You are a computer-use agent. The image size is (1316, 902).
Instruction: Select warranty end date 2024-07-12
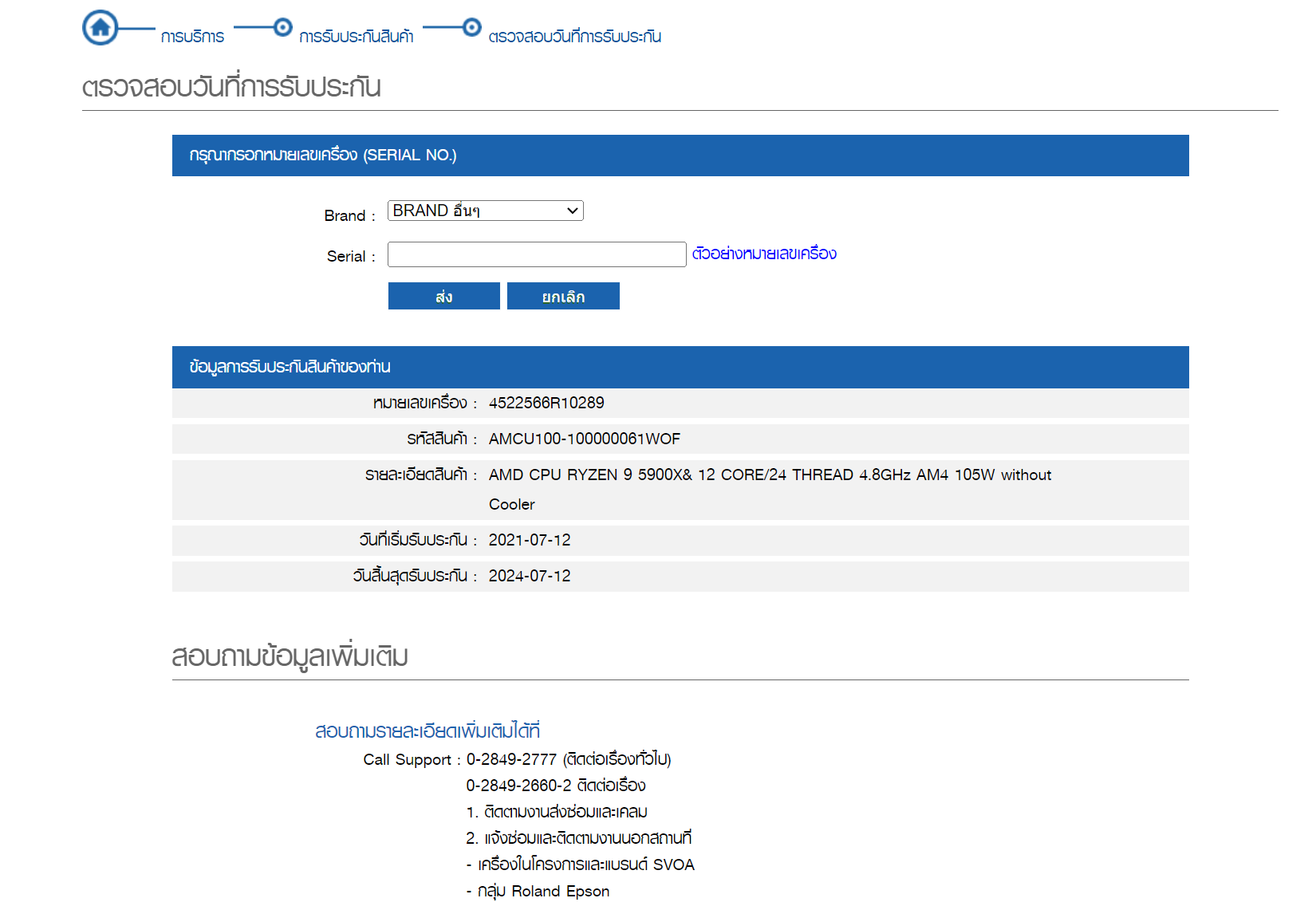point(530,576)
